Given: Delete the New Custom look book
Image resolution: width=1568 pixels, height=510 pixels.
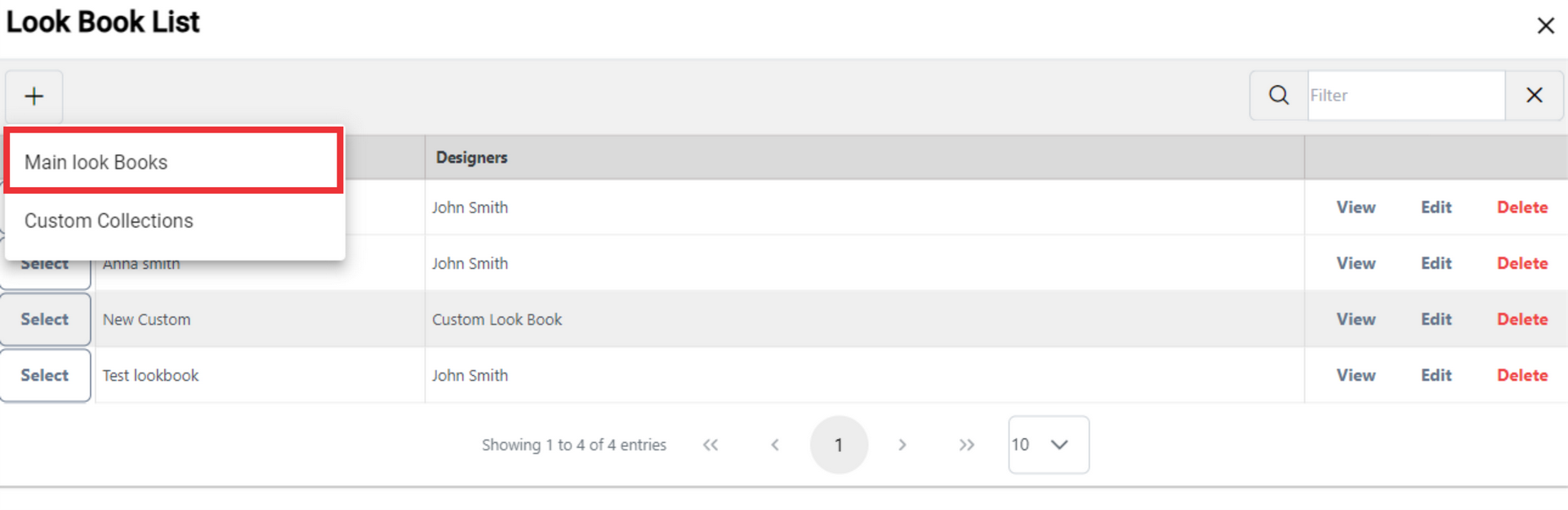Looking at the screenshot, I should tap(1522, 320).
